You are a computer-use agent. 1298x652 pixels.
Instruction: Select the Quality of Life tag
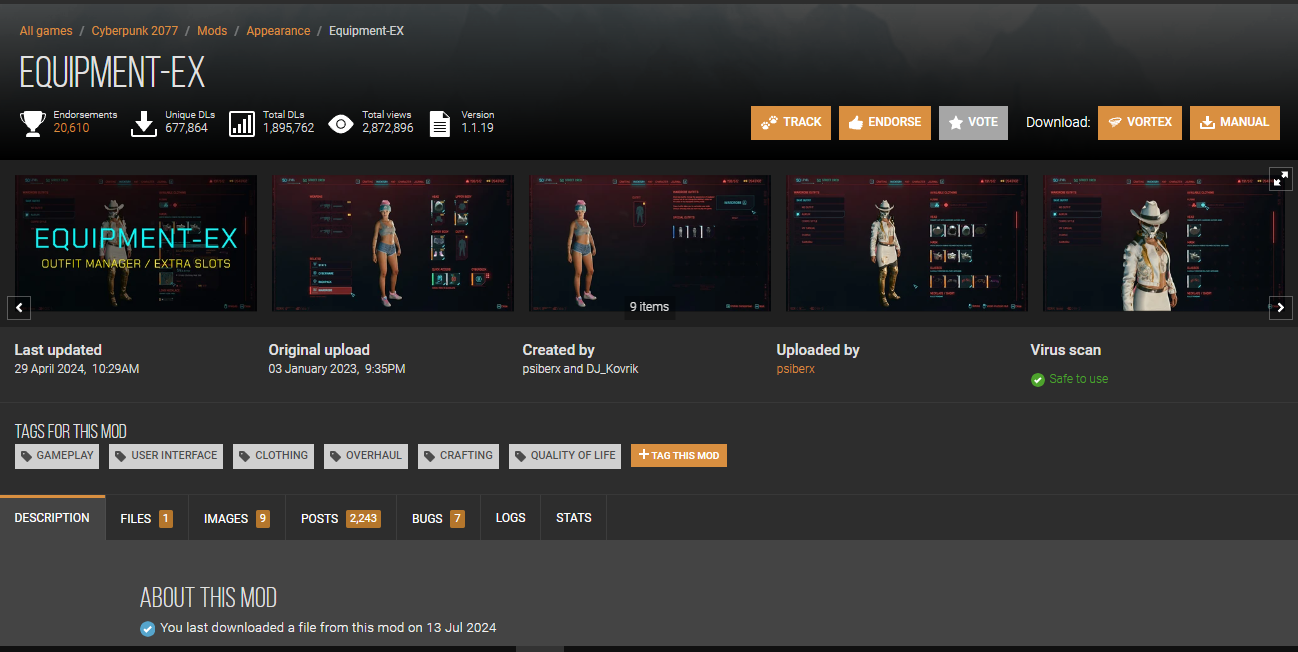click(565, 456)
